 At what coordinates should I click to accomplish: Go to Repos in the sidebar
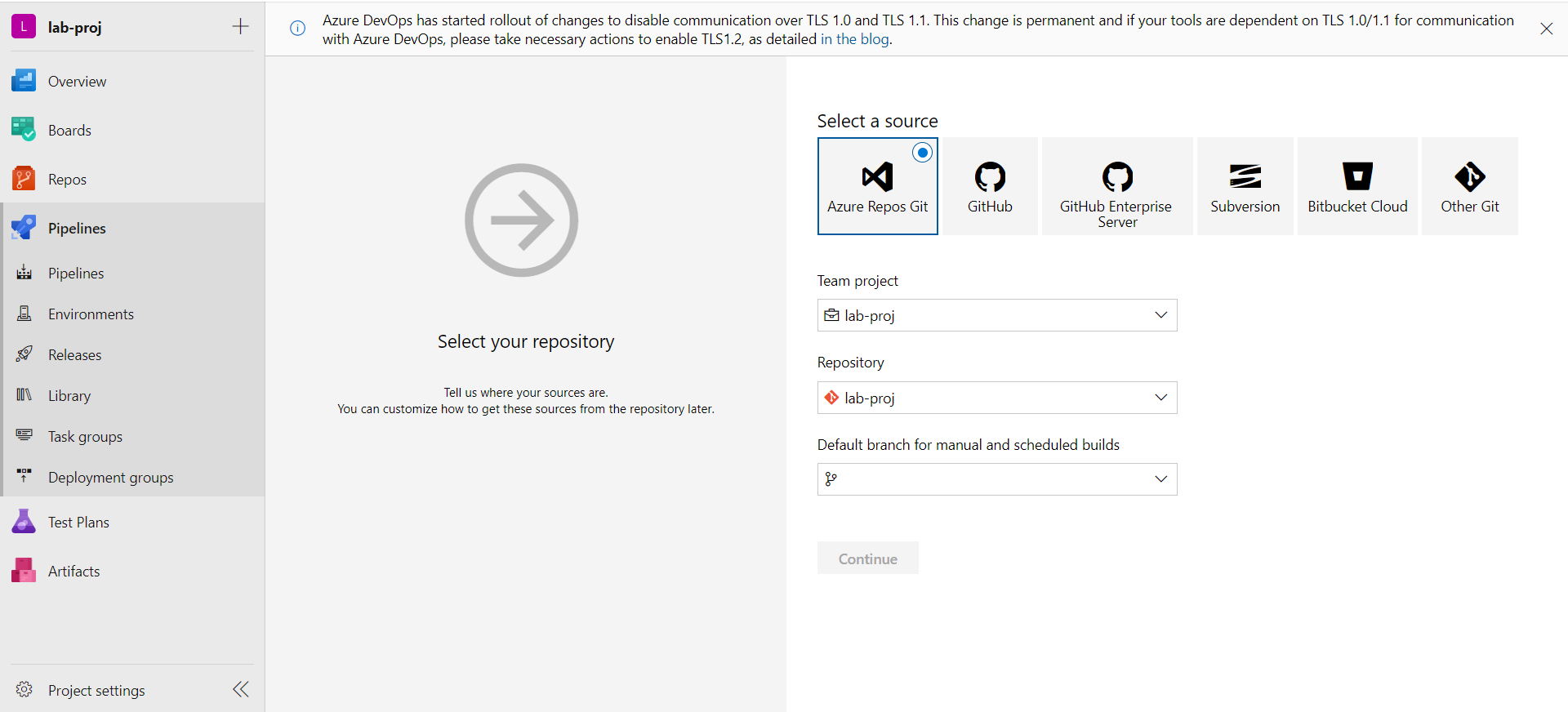67,180
